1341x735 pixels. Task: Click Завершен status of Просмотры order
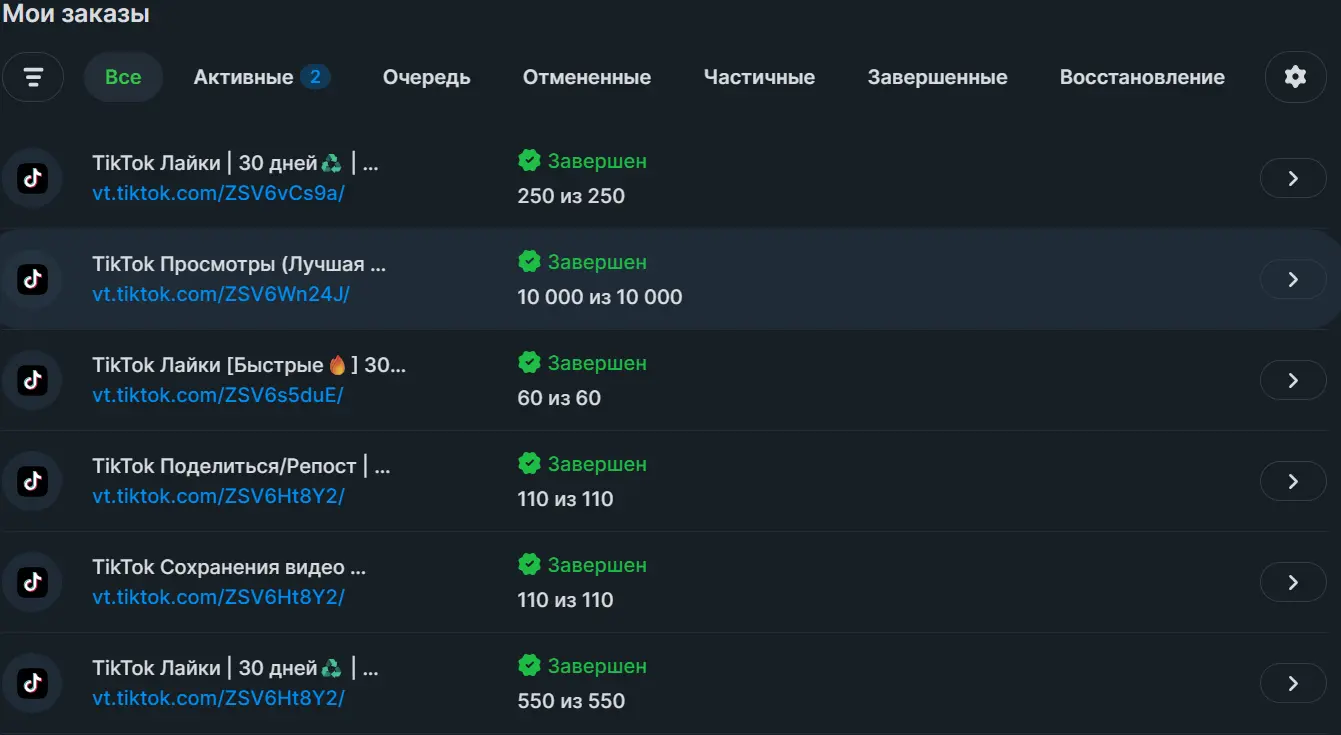tap(597, 262)
